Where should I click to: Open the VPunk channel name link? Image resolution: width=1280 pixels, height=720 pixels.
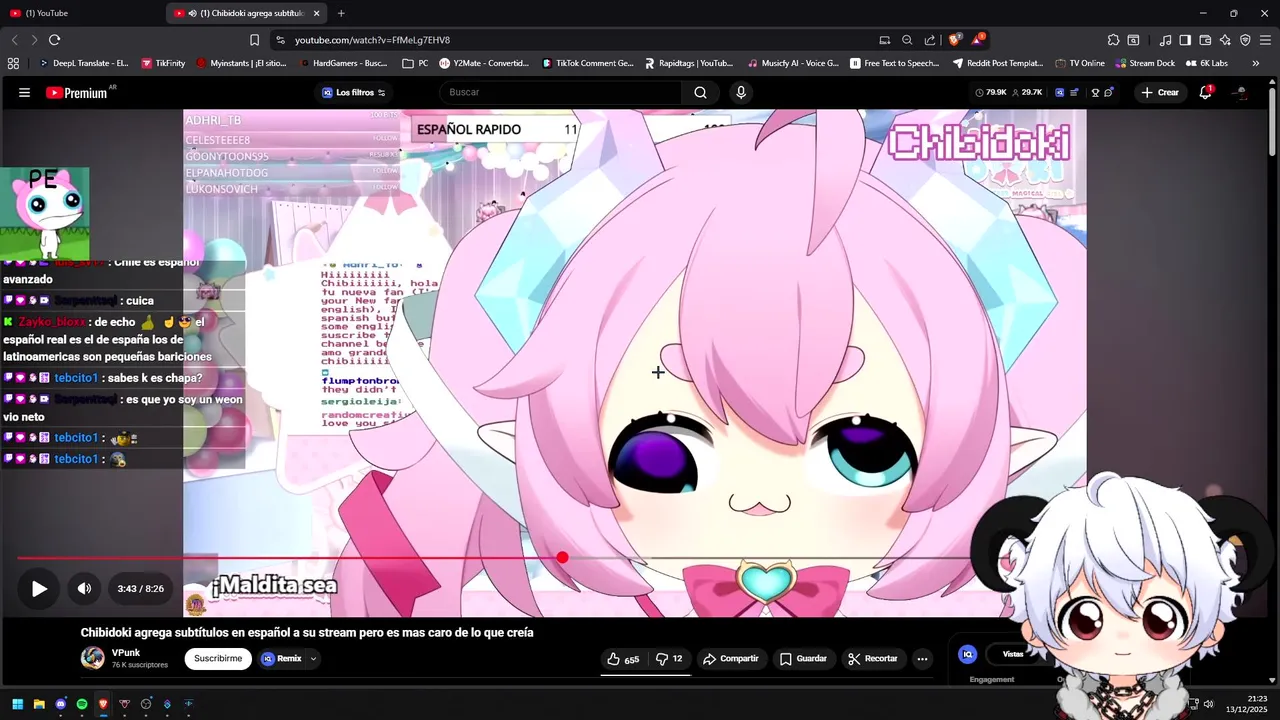coord(126,653)
